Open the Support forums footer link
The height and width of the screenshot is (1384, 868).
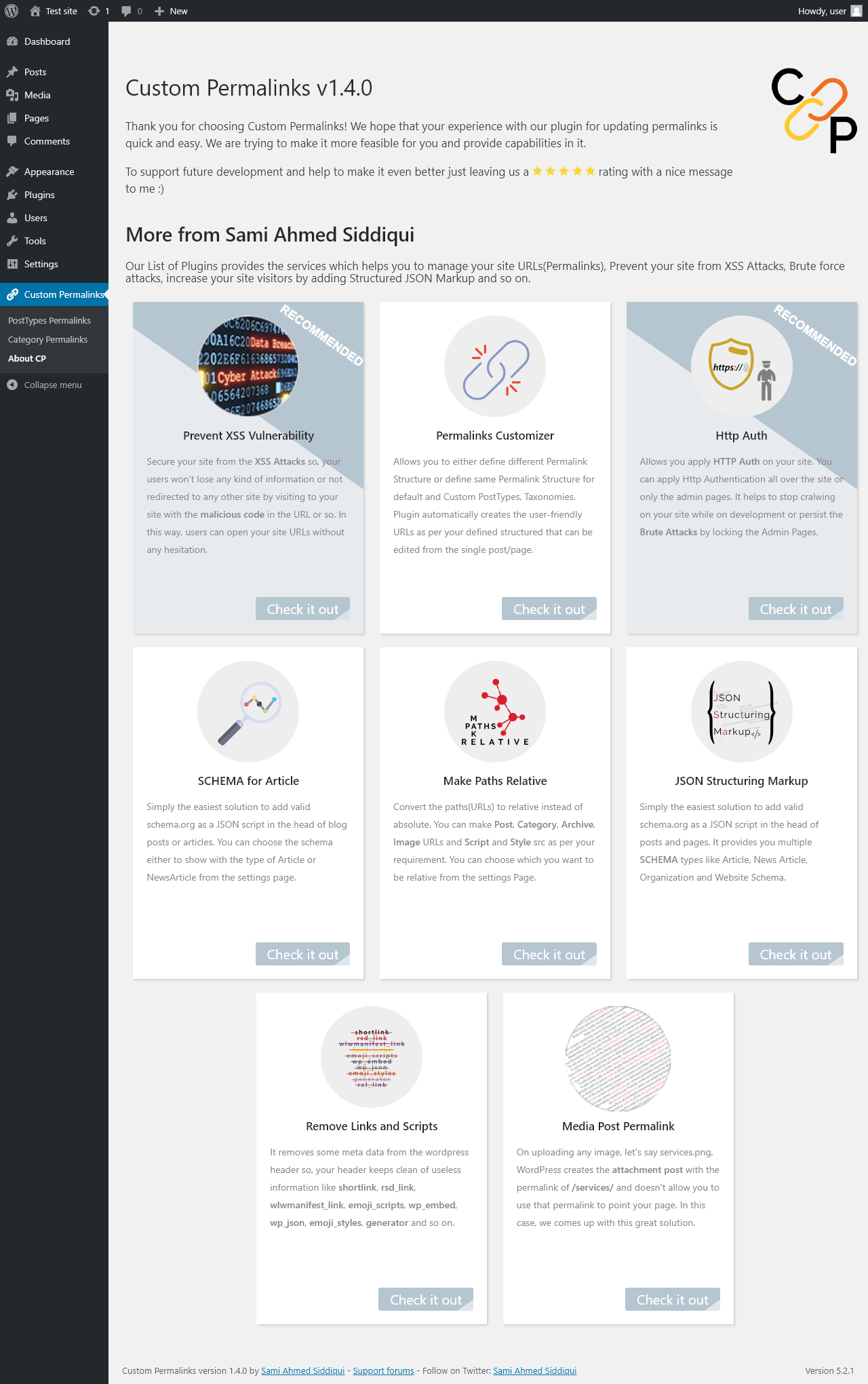click(383, 1370)
